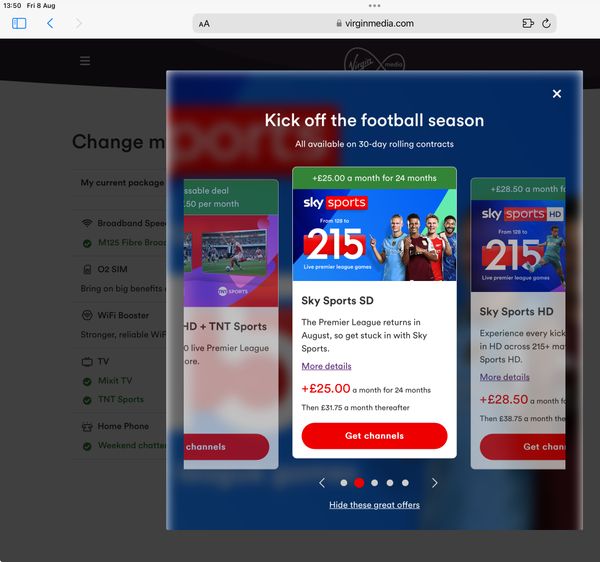Click the TNT Sports offer image
600x562 pixels.
point(231,261)
